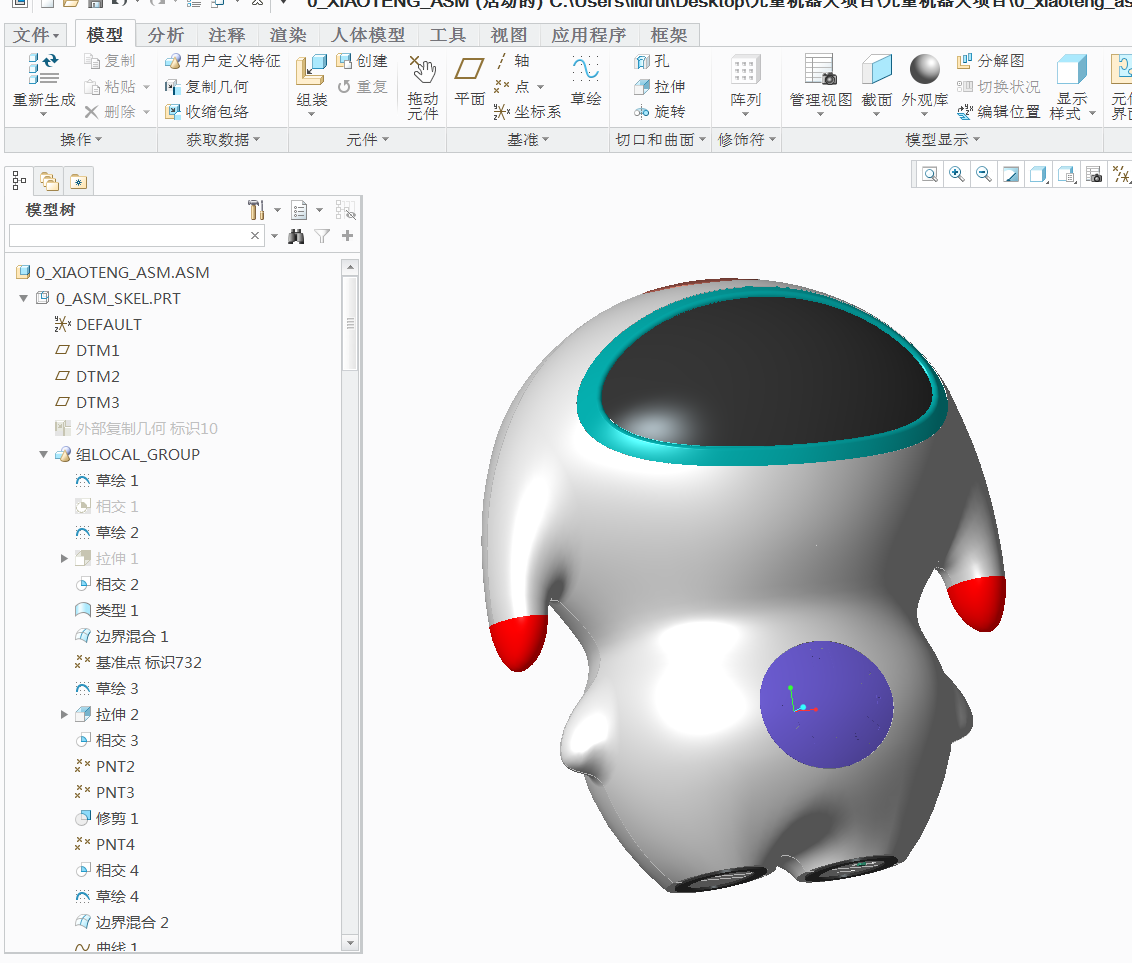The image size is (1132, 963).
Task: Open the 文件 menu
Action: (x=37, y=35)
